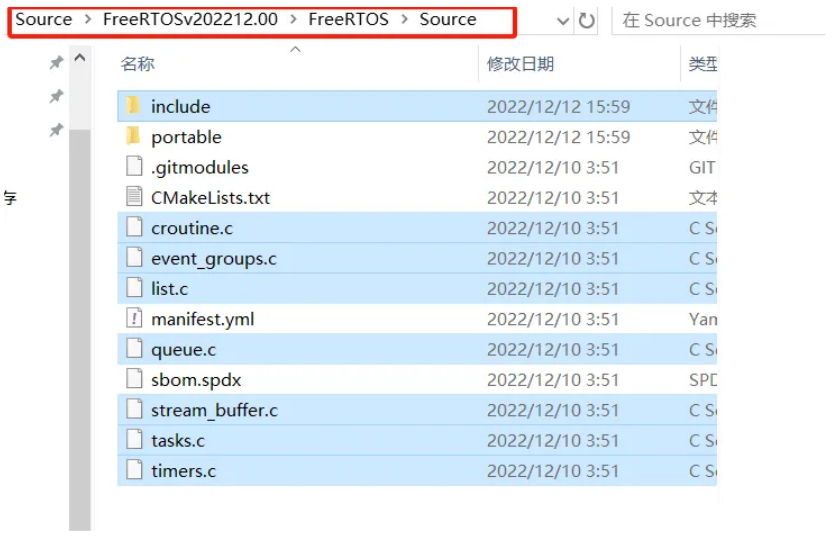839x540 pixels.
Task: Expand chevron after FreeRTOS breadcrumb
Action: (405, 20)
